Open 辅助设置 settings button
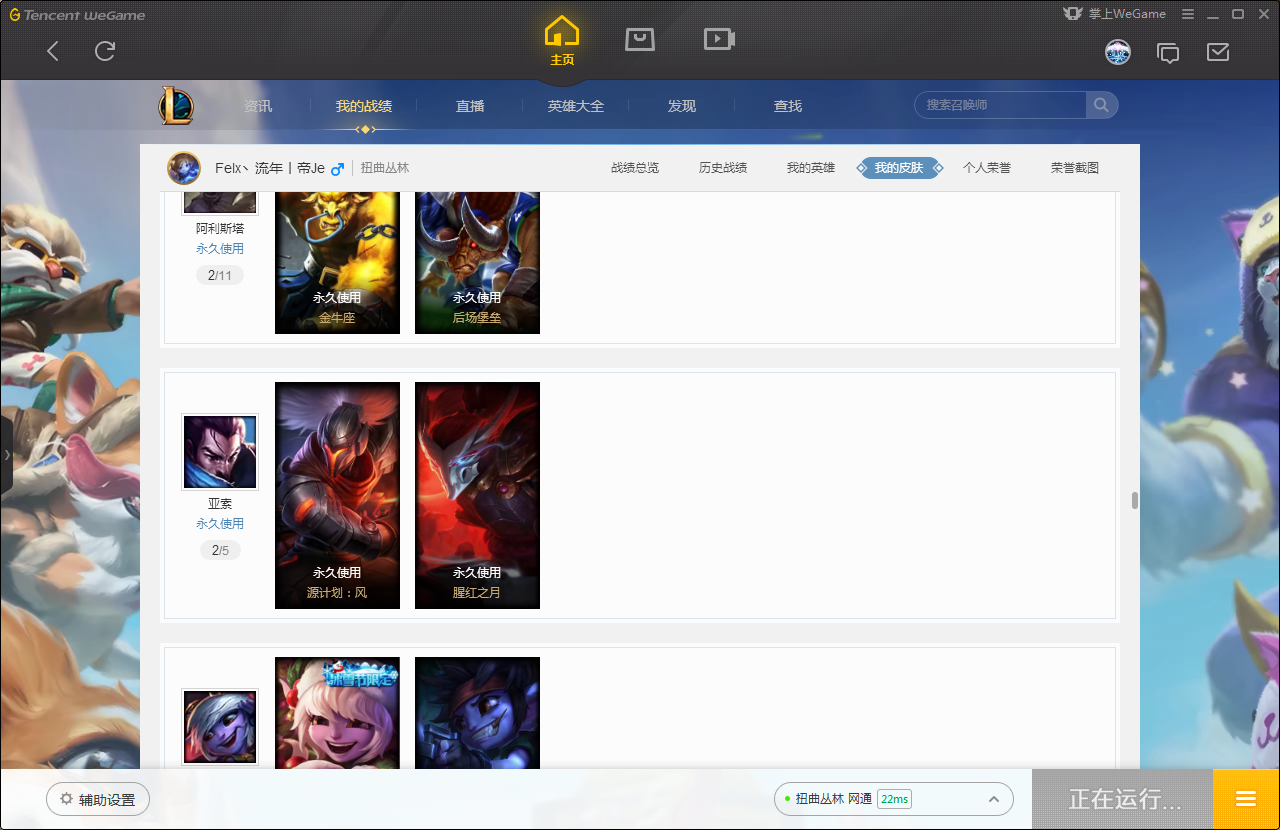The width and height of the screenshot is (1280, 830). pos(98,799)
